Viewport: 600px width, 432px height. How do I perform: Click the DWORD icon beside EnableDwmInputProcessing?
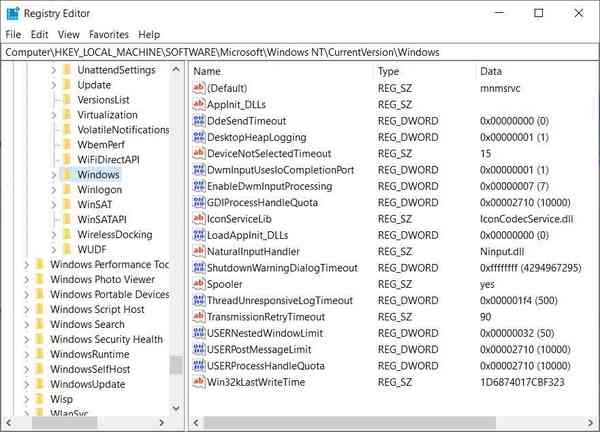coord(199,186)
